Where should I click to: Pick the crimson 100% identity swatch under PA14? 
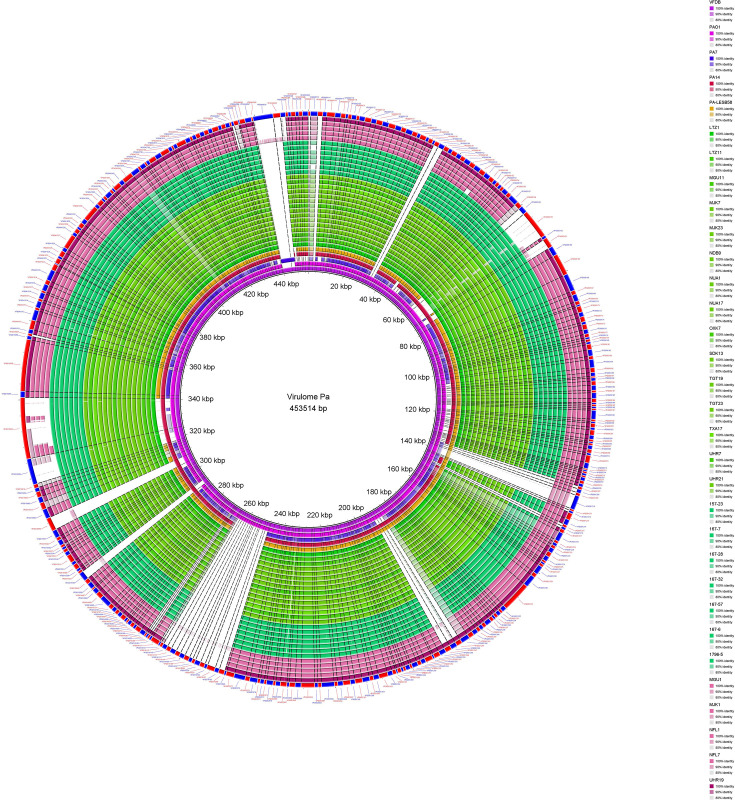(712, 83)
